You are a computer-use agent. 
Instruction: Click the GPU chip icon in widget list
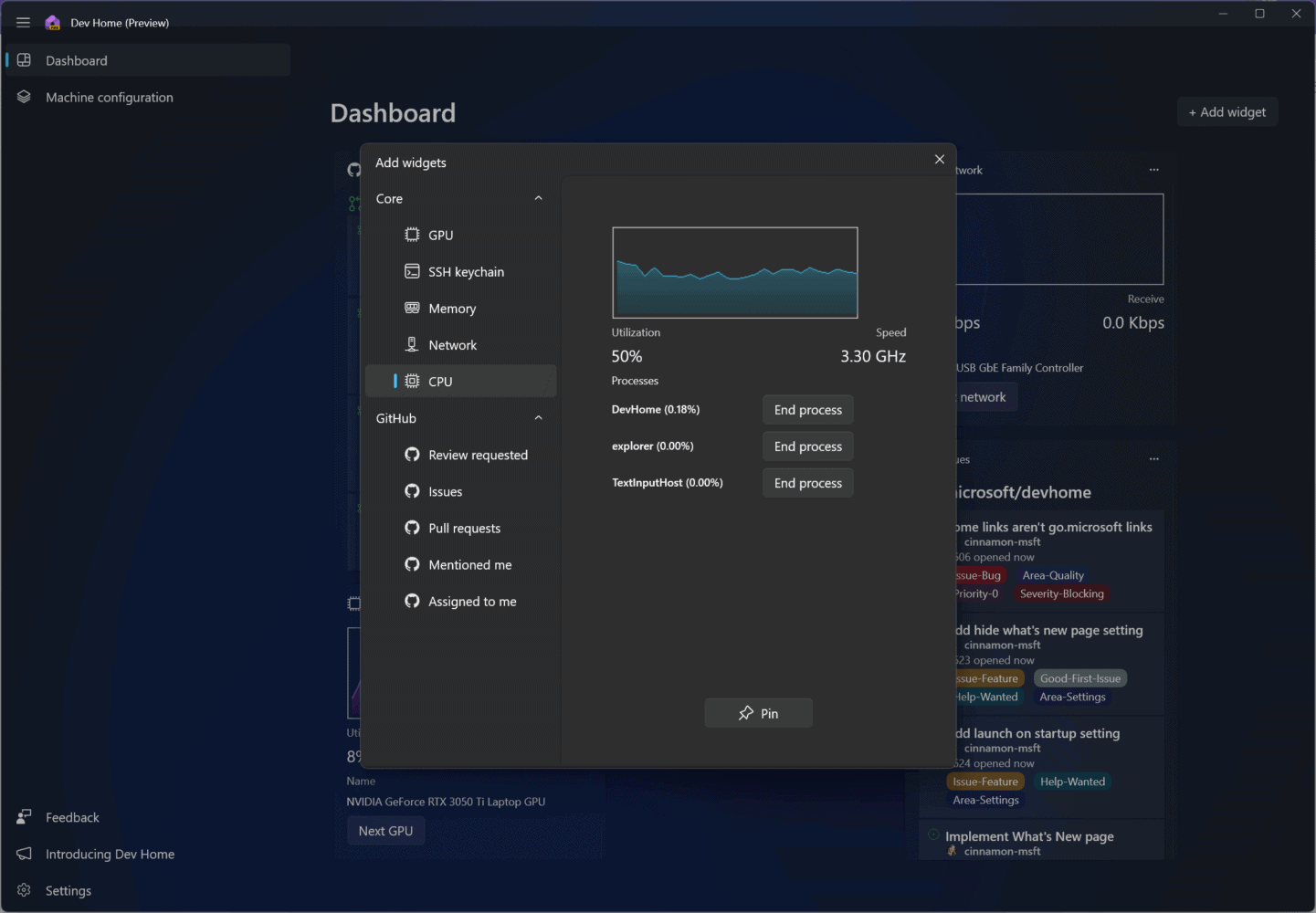(412, 235)
